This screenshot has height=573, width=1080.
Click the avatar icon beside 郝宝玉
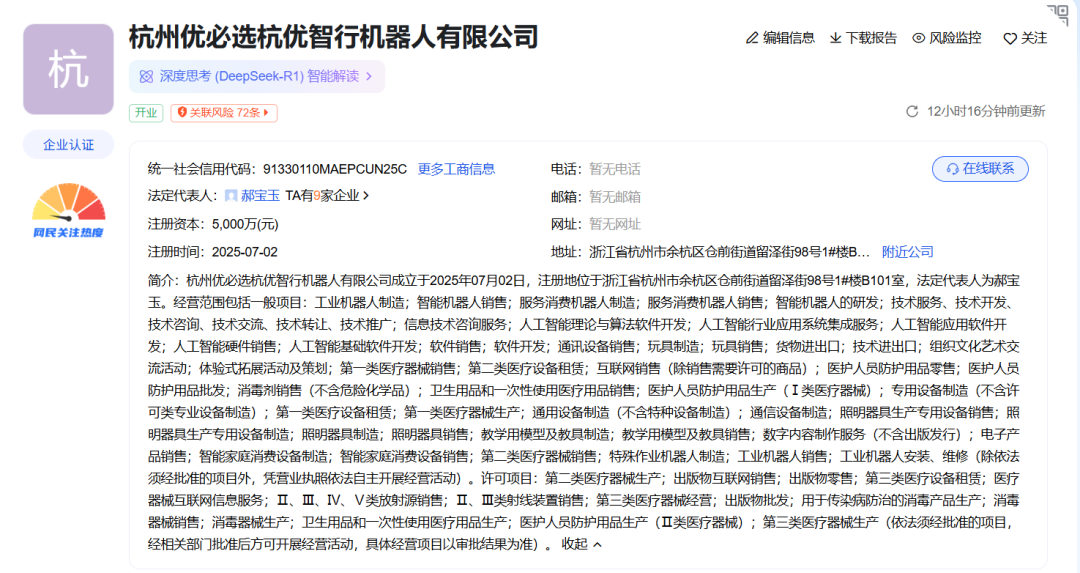[231, 196]
